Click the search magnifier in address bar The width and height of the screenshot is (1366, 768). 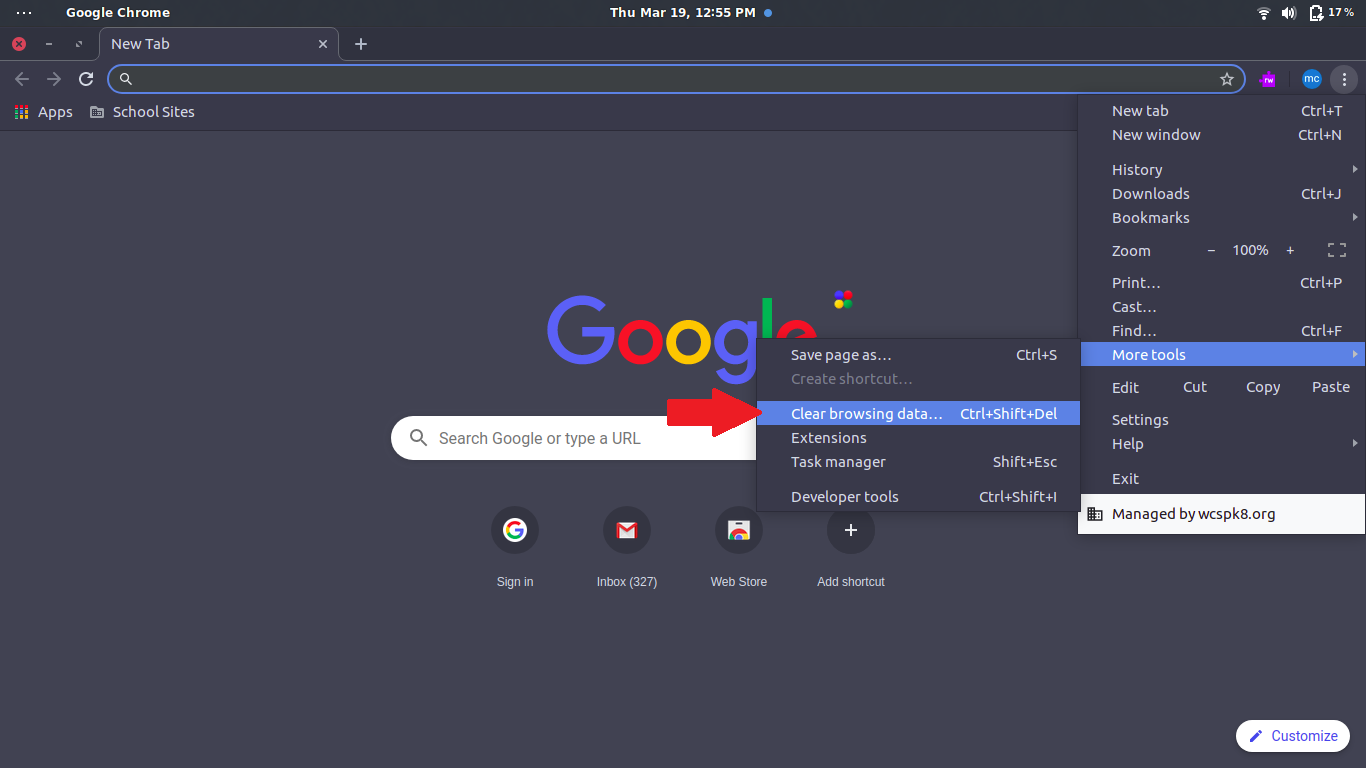(x=126, y=79)
